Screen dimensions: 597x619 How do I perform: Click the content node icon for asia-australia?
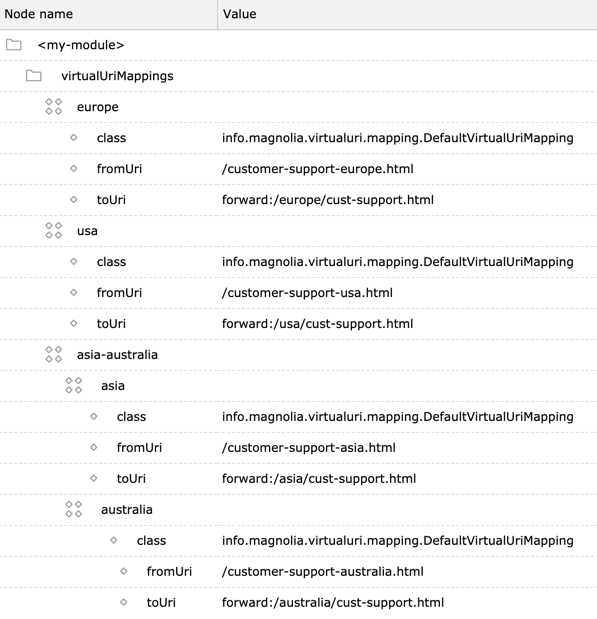click(54, 354)
